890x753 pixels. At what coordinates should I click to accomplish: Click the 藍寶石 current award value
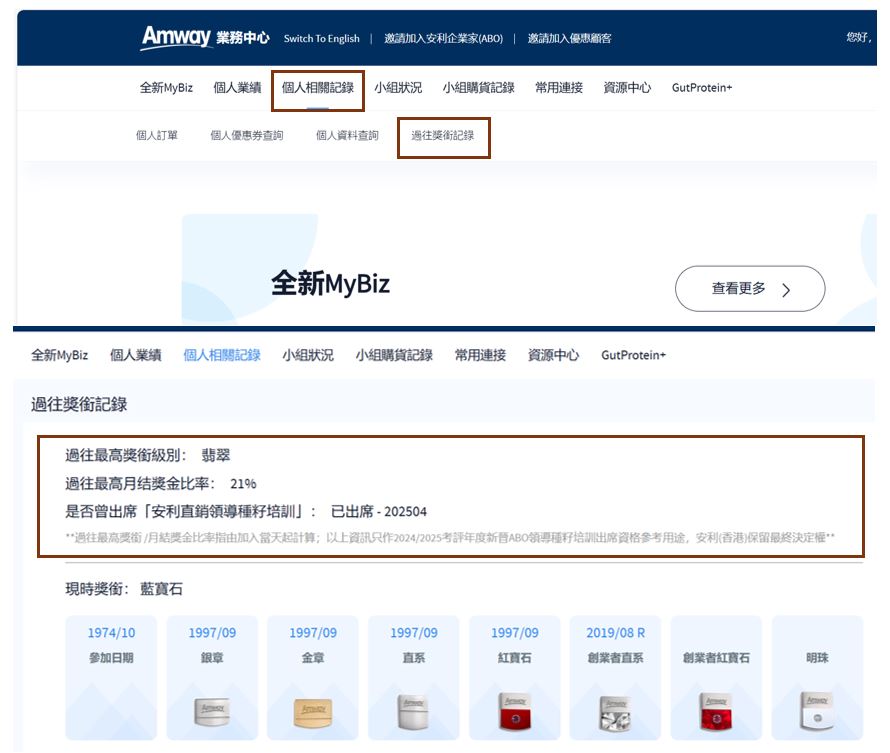point(161,589)
